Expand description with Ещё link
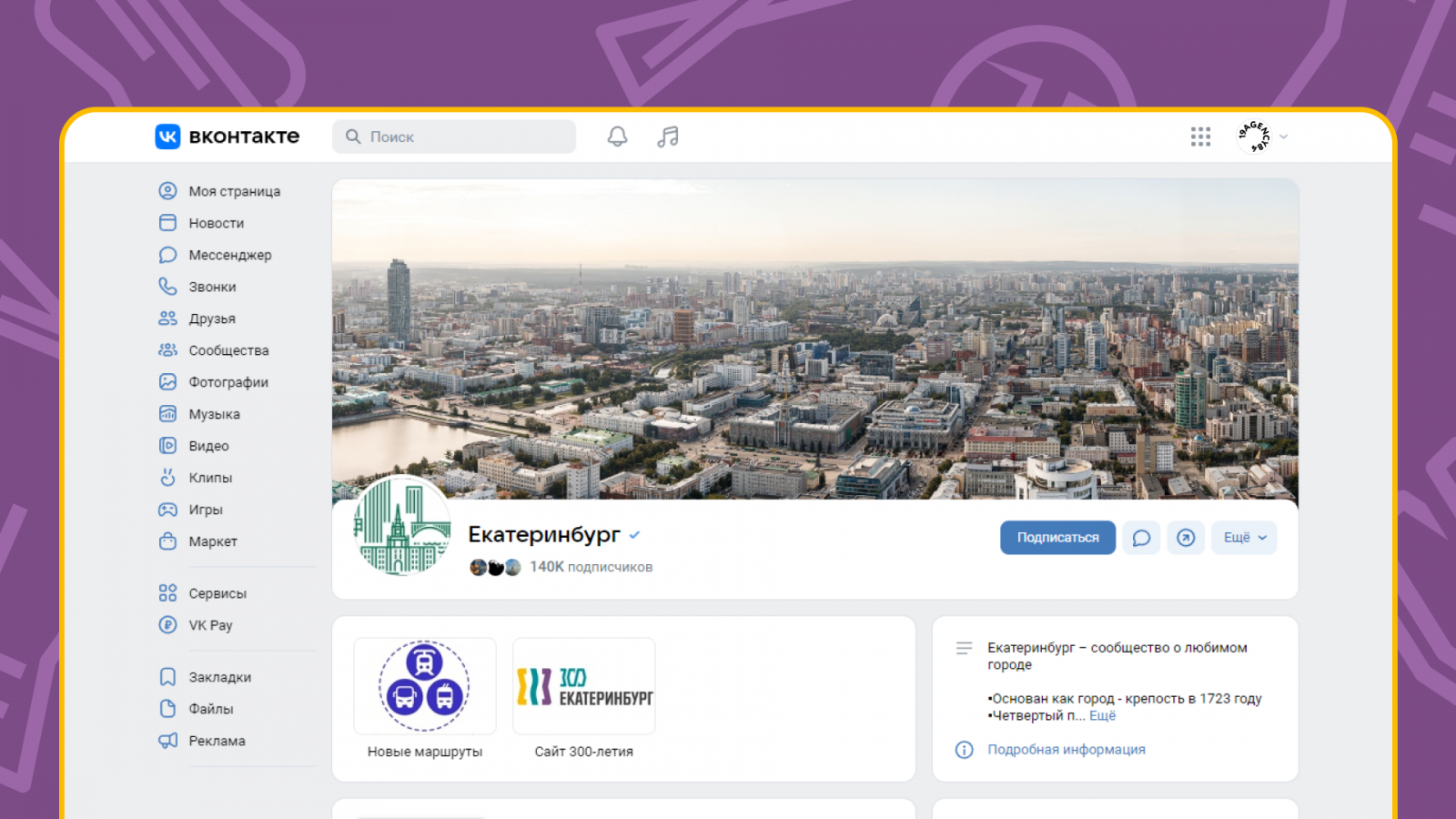This screenshot has height=819, width=1456. pyautogui.click(x=1102, y=716)
